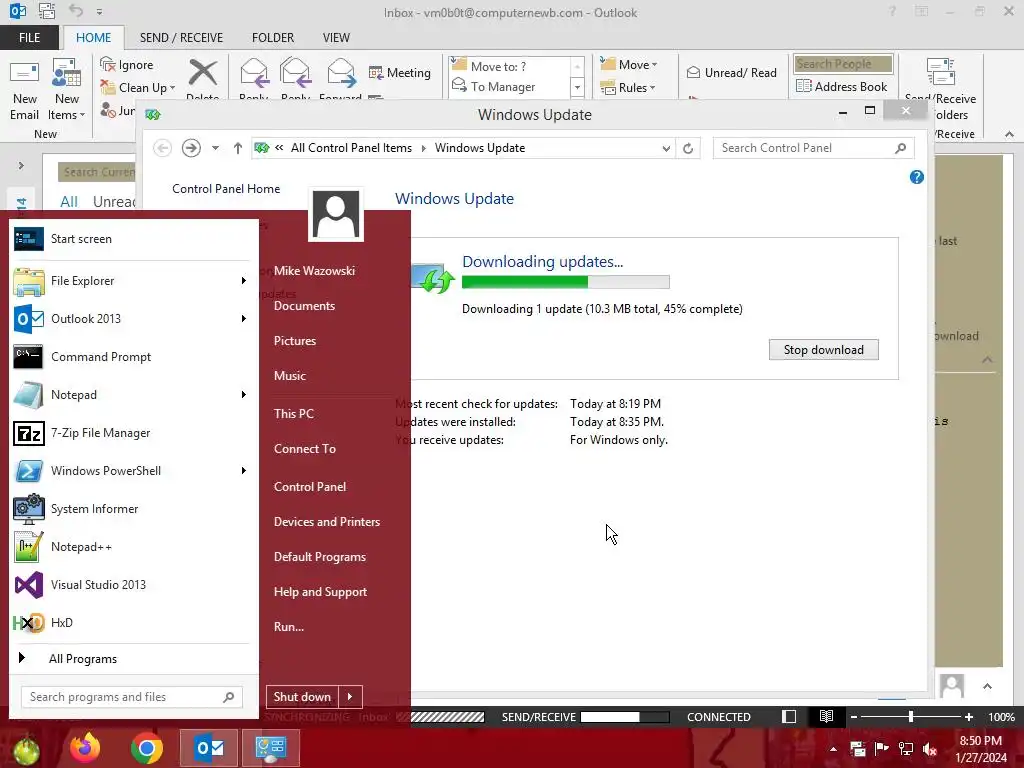Screen dimensions: 1024x768
Task: Switch to VIEW ribbon tab
Action: tap(336, 38)
